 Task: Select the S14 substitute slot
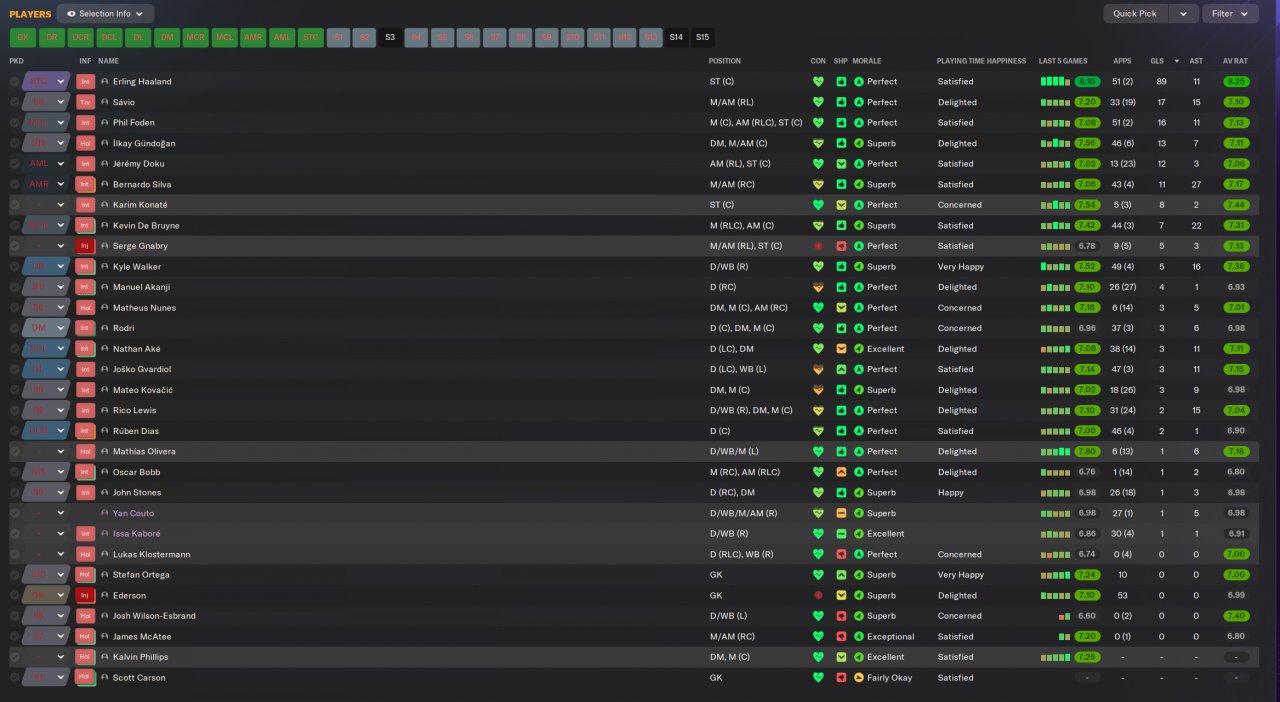pos(677,38)
